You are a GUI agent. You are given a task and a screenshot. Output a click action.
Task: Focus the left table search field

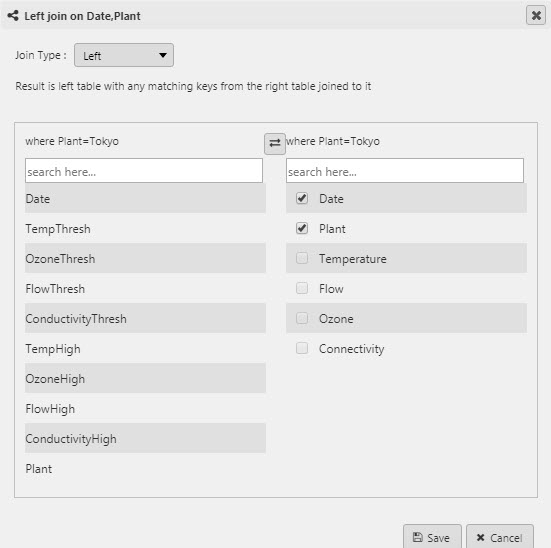pyautogui.click(x=144, y=171)
